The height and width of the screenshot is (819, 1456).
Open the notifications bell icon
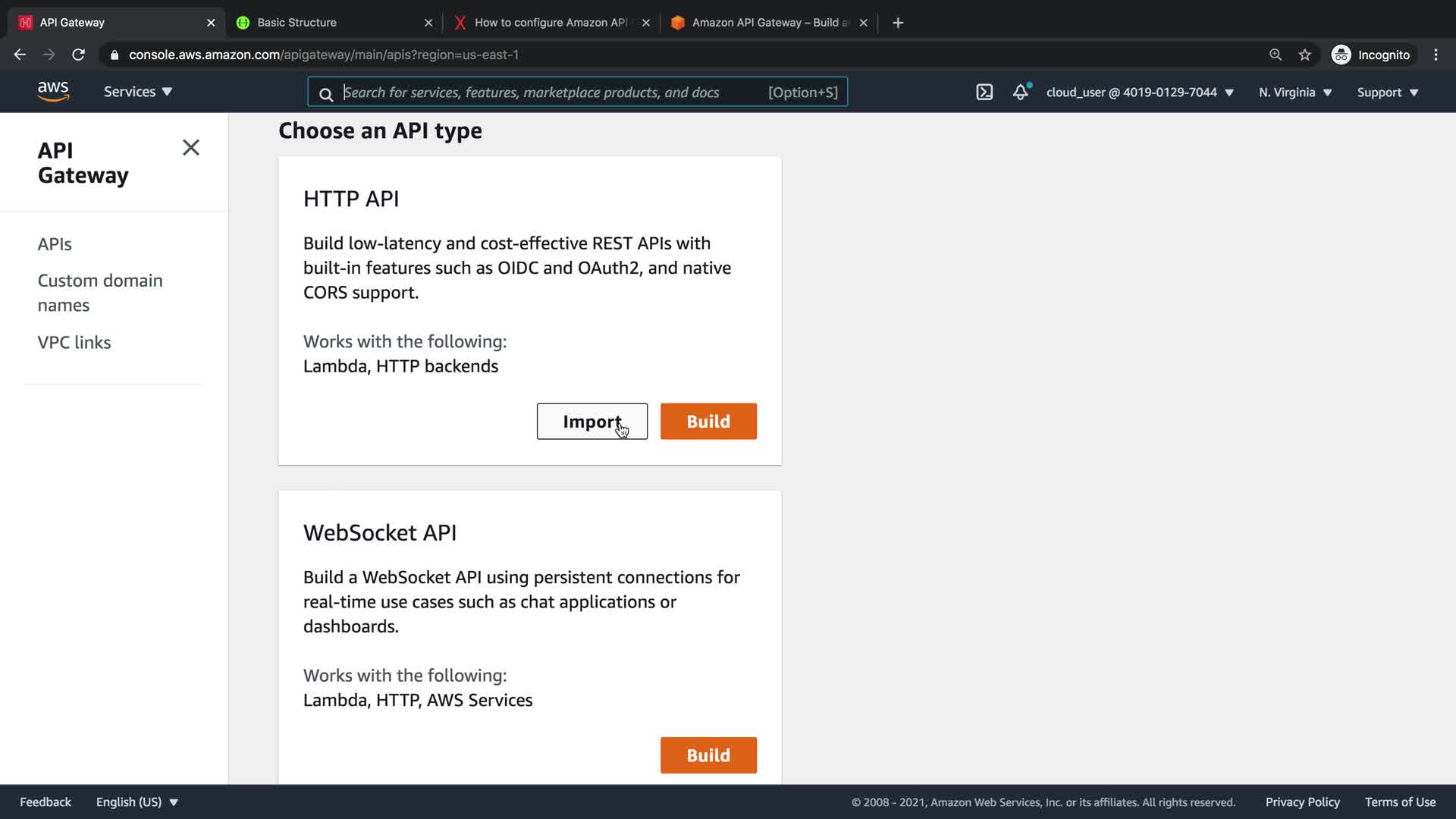[1021, 92]
